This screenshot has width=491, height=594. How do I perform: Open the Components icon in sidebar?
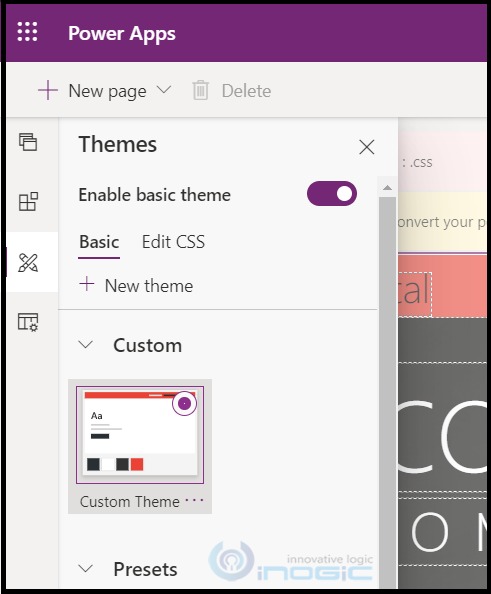pyautogui.click(x=28, y=202)
